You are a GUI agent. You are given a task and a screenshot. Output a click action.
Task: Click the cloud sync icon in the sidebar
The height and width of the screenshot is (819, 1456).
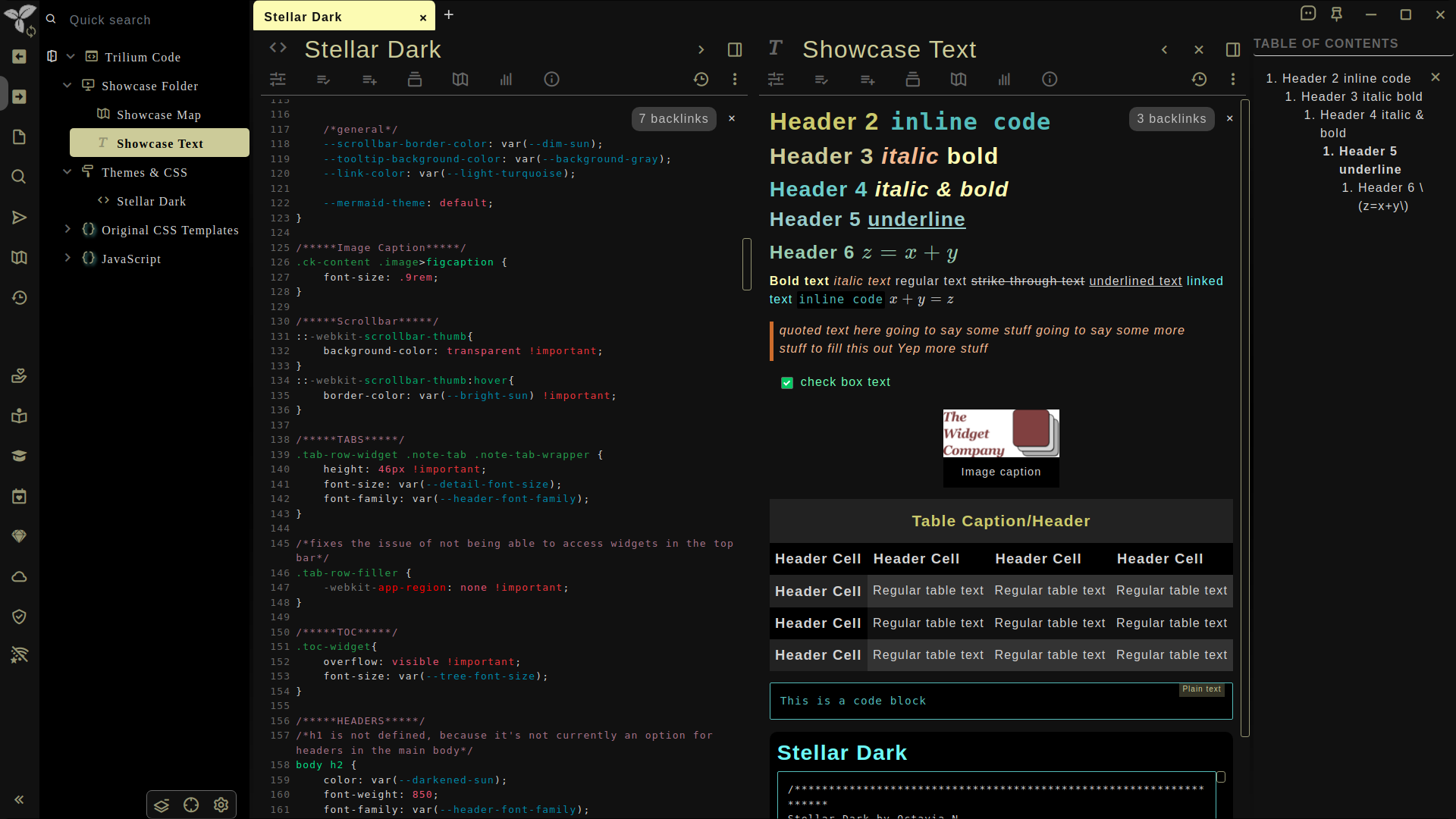click(20, 577)
